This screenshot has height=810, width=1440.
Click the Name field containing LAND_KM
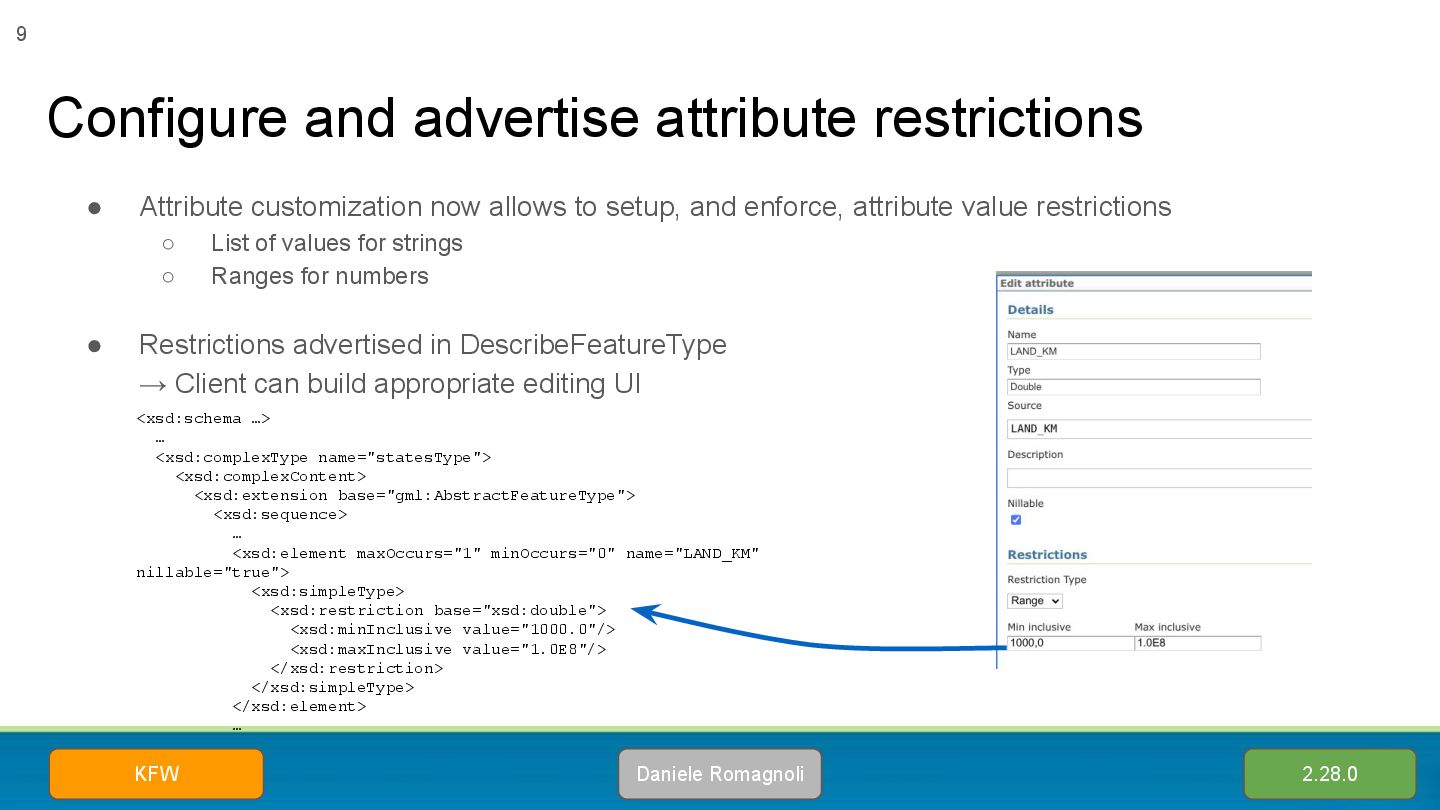click(x=1134, y=351)
